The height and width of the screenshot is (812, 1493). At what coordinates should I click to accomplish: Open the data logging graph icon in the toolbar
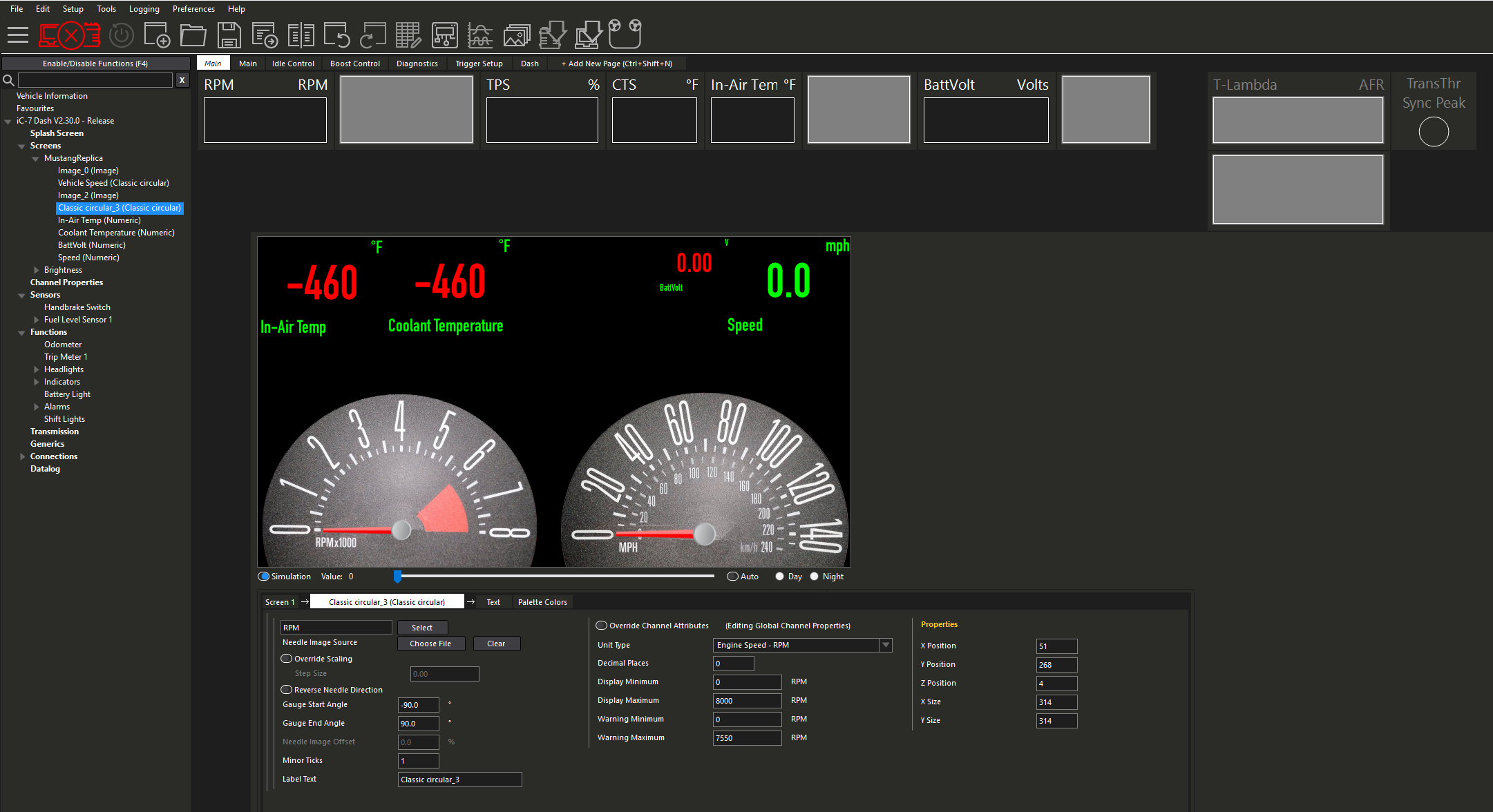pyautogui.click(x=480, y=34)
